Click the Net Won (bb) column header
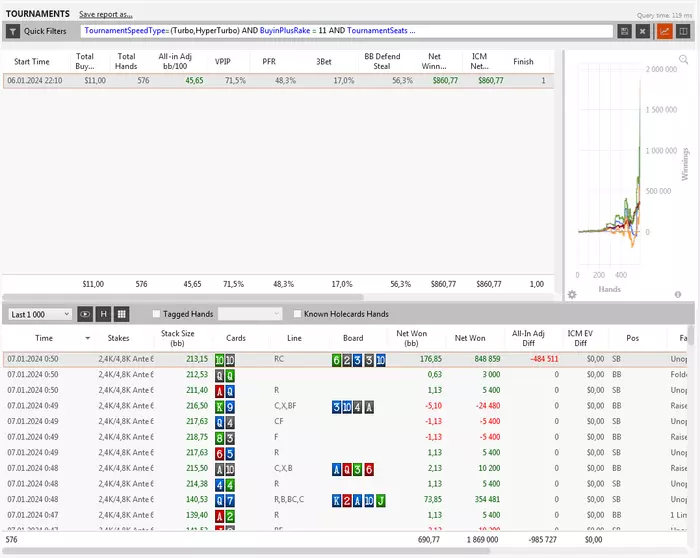Viewport: 700px width, 558px height. pos(413,338)
